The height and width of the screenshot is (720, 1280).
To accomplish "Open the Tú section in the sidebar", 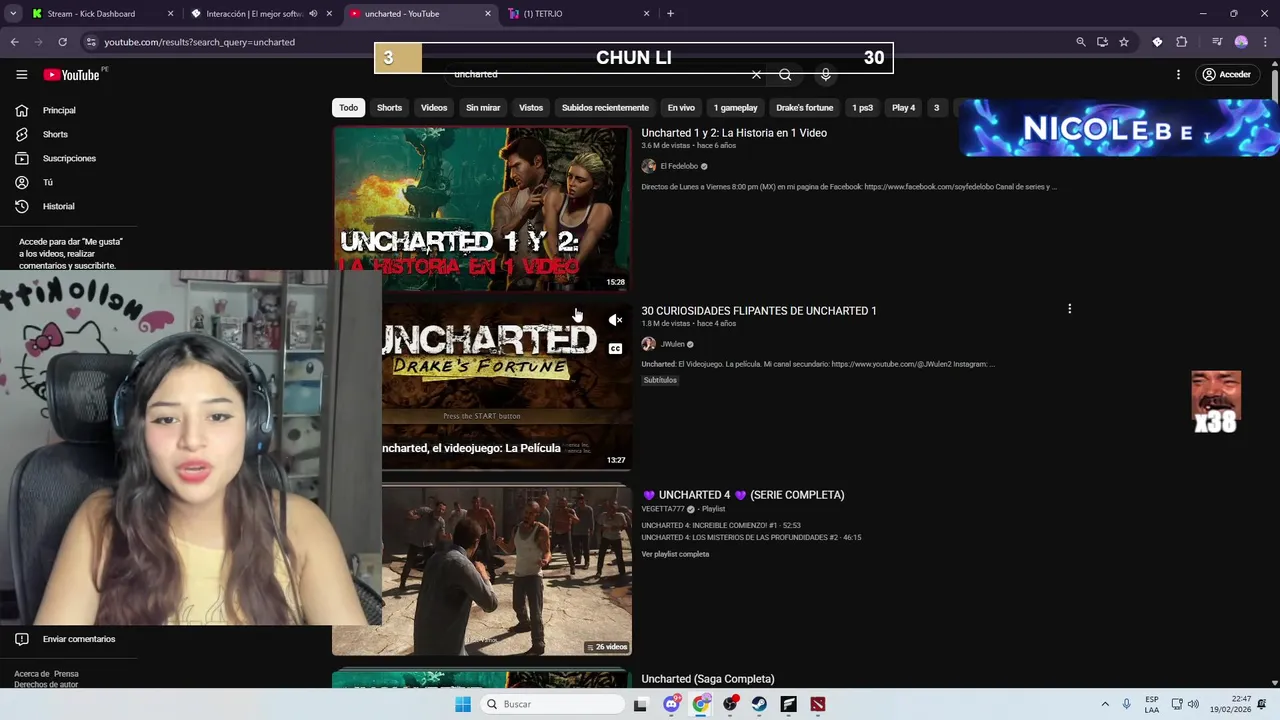I will pos(47,182).
